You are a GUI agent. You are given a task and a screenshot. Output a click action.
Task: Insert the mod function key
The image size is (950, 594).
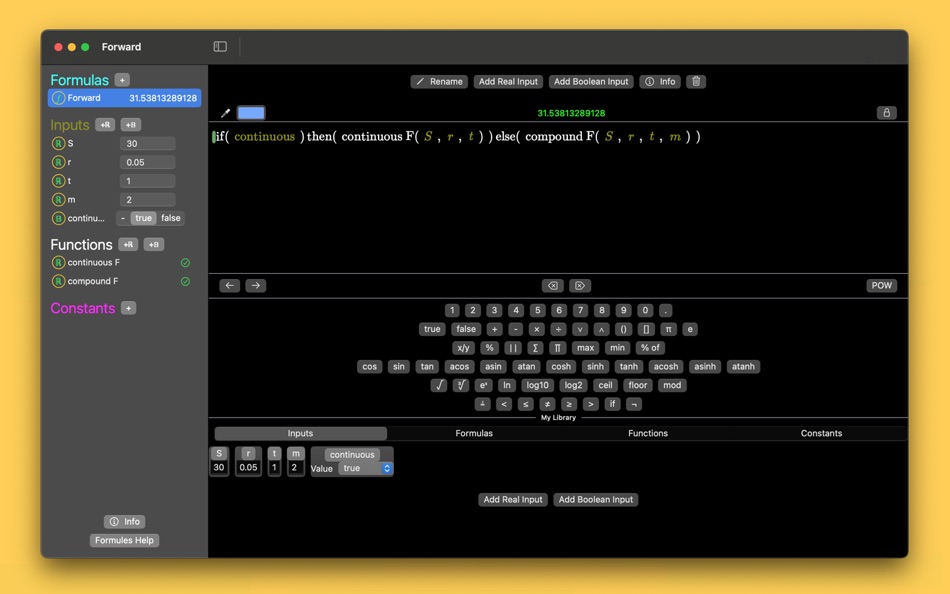coord(672,385)
